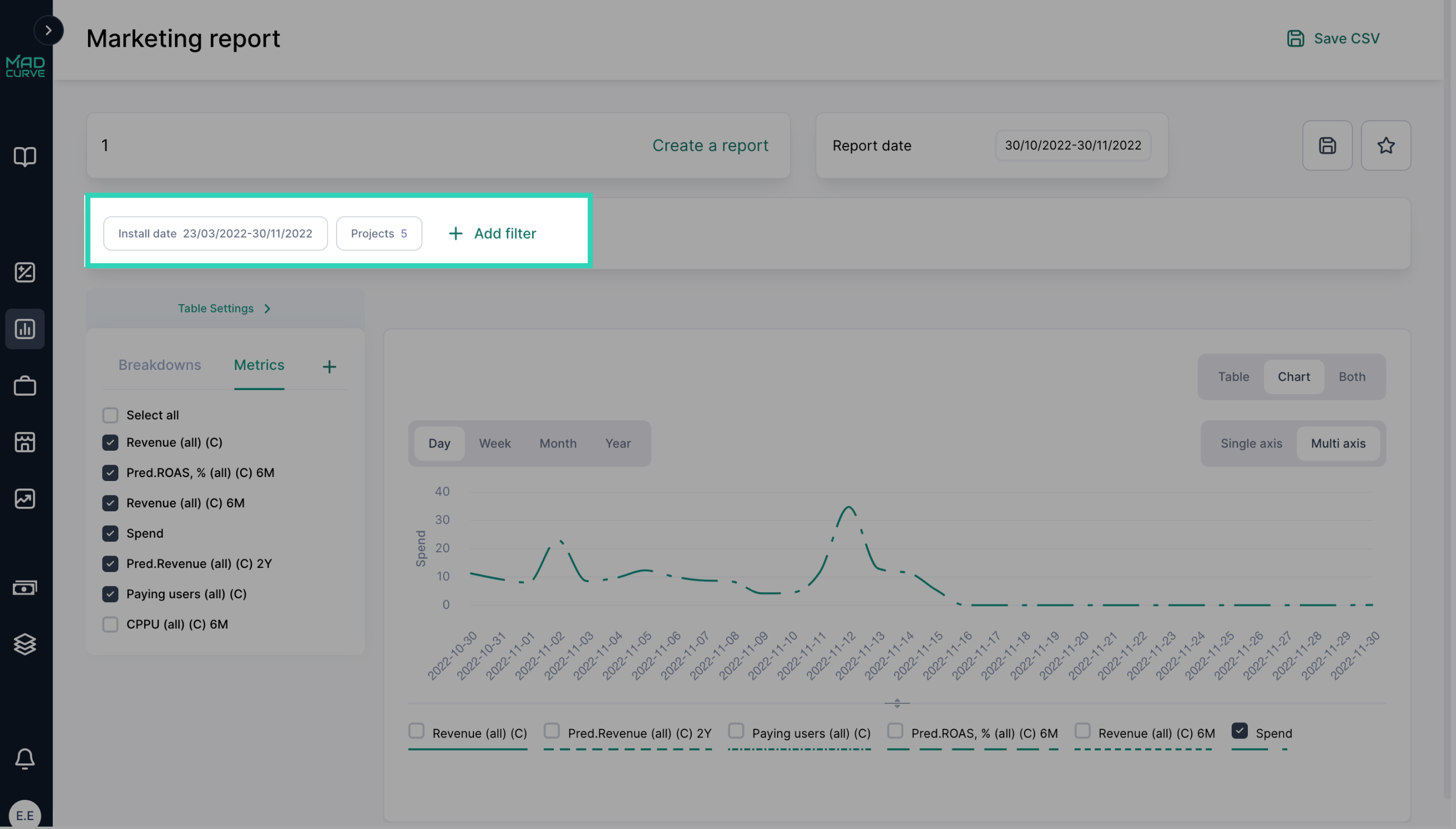The height and width of the screenshot is (829, 1456).
Task: Select the calculator icon in the sidebar
Action: [25, 272]
